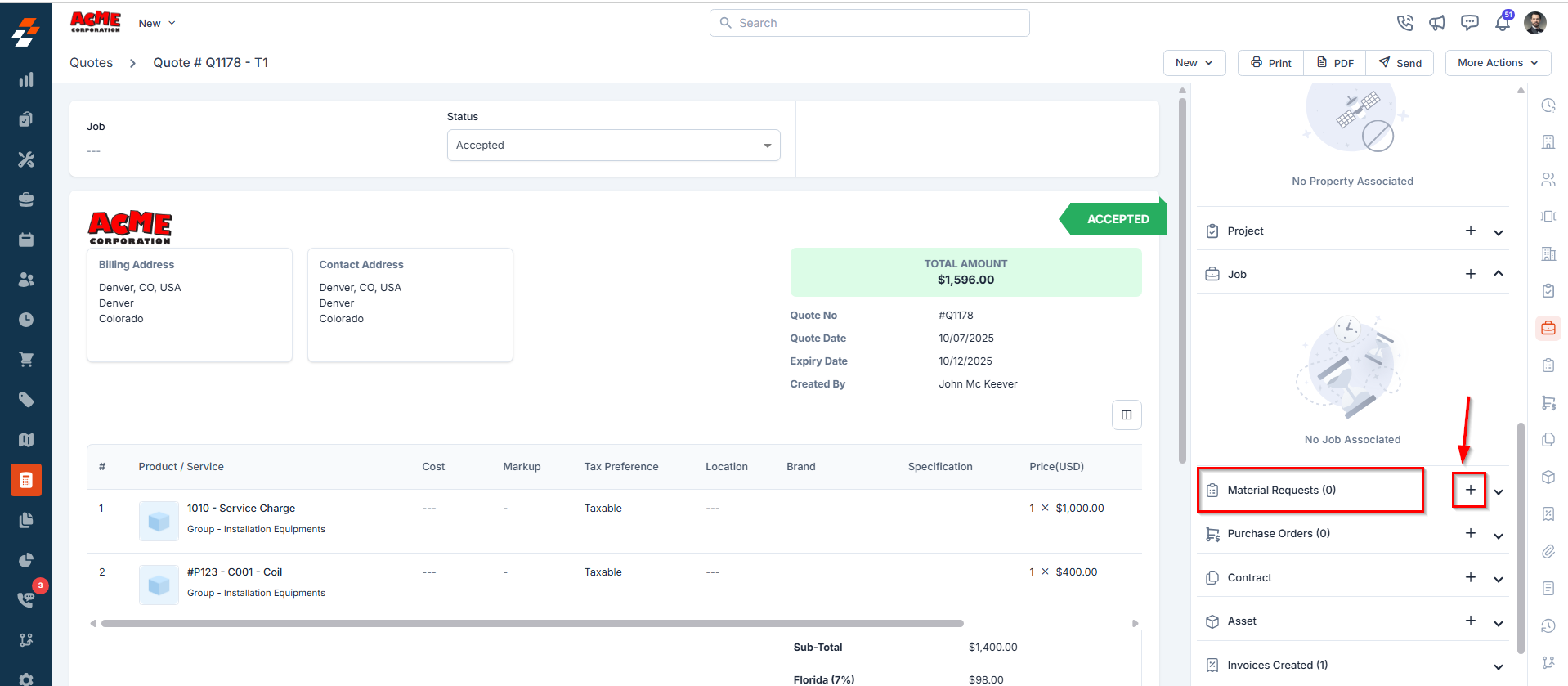Open the briefcase jobs sidebar icon
The height and width of the screenshot is (686, 1568).
pyautogui.click(x=26, y=200)
